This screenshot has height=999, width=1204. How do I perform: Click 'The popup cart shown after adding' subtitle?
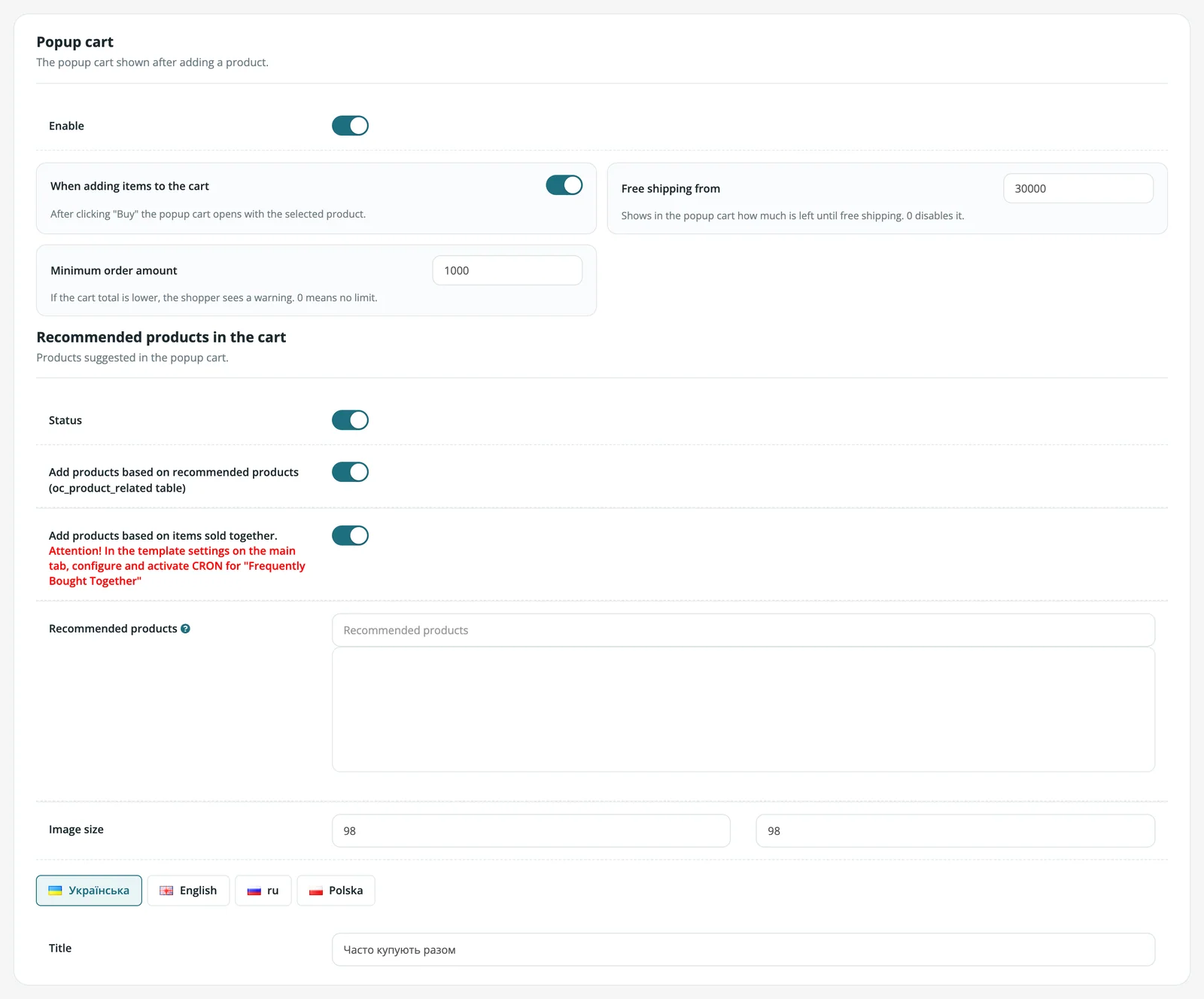[x=152, y=62]
